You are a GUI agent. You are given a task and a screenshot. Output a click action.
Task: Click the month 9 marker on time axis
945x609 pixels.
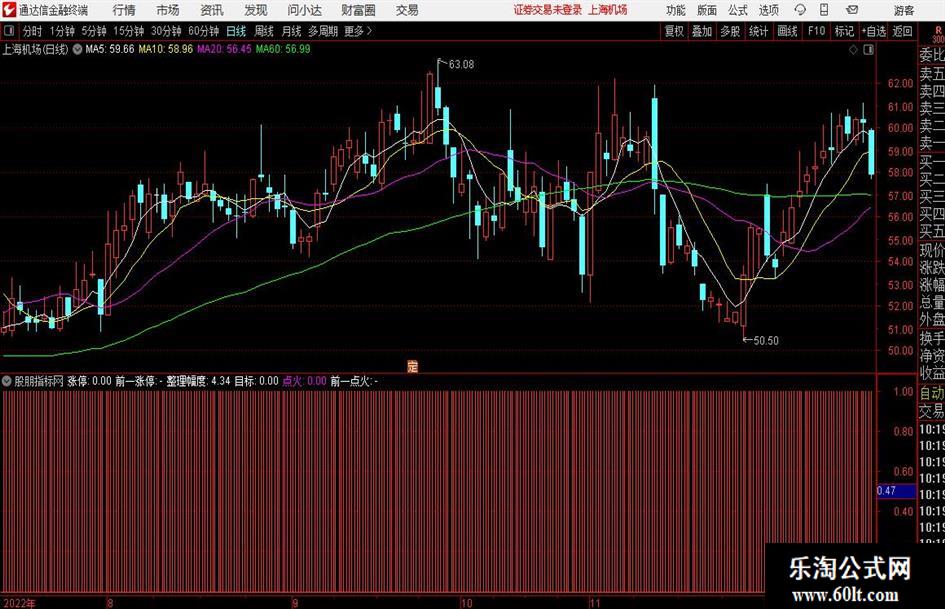click(x=295, y=603)
